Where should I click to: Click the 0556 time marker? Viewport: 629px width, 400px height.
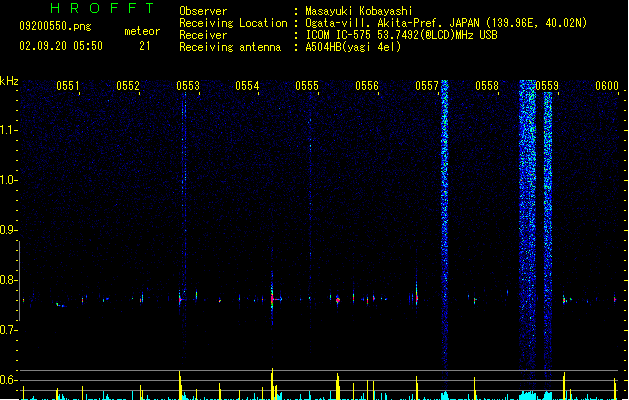367,86
